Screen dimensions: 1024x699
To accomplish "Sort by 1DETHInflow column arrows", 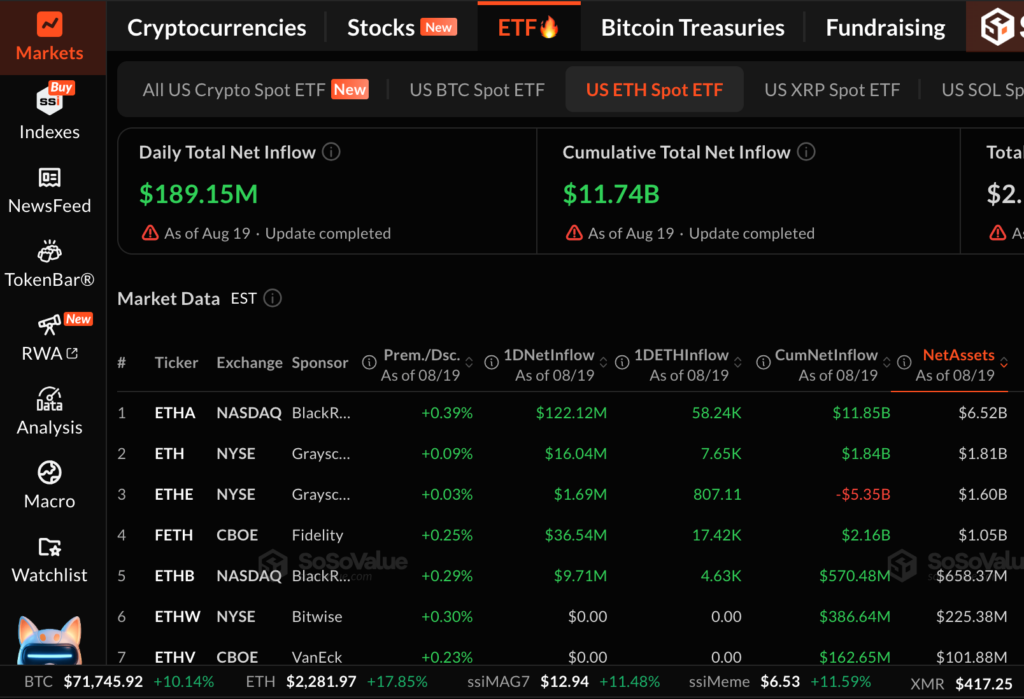I will tap(738, 363).
